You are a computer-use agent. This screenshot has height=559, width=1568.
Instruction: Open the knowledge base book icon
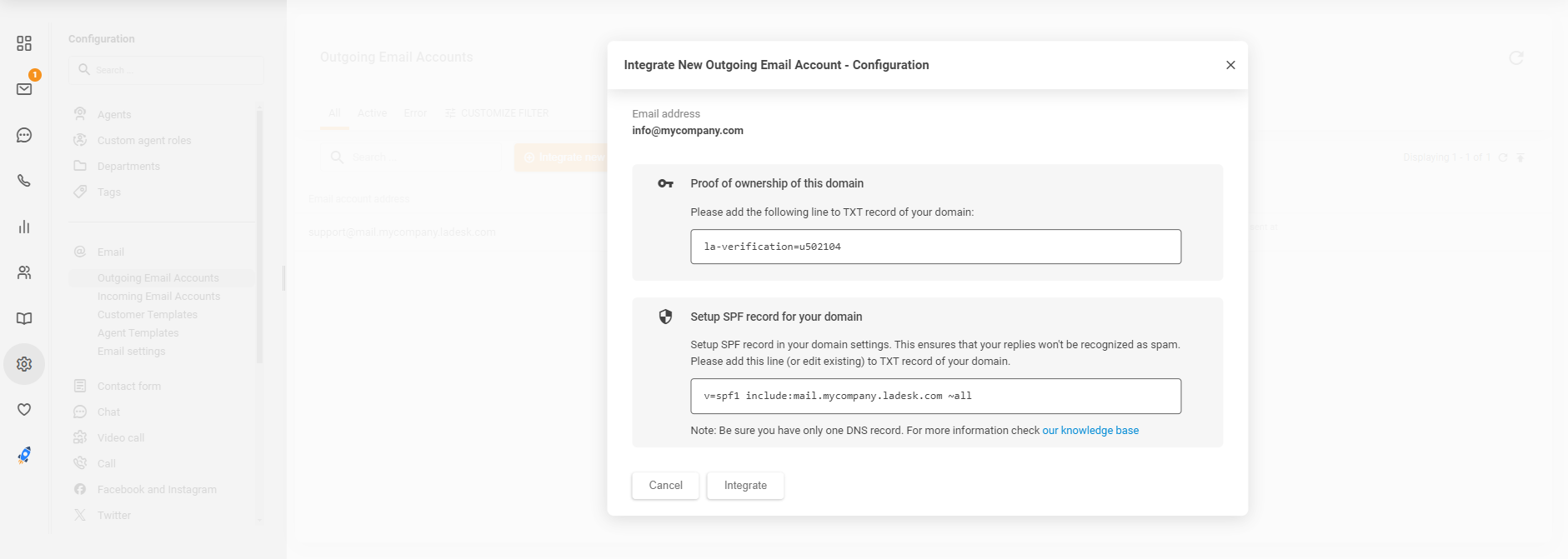coord(24,318)
